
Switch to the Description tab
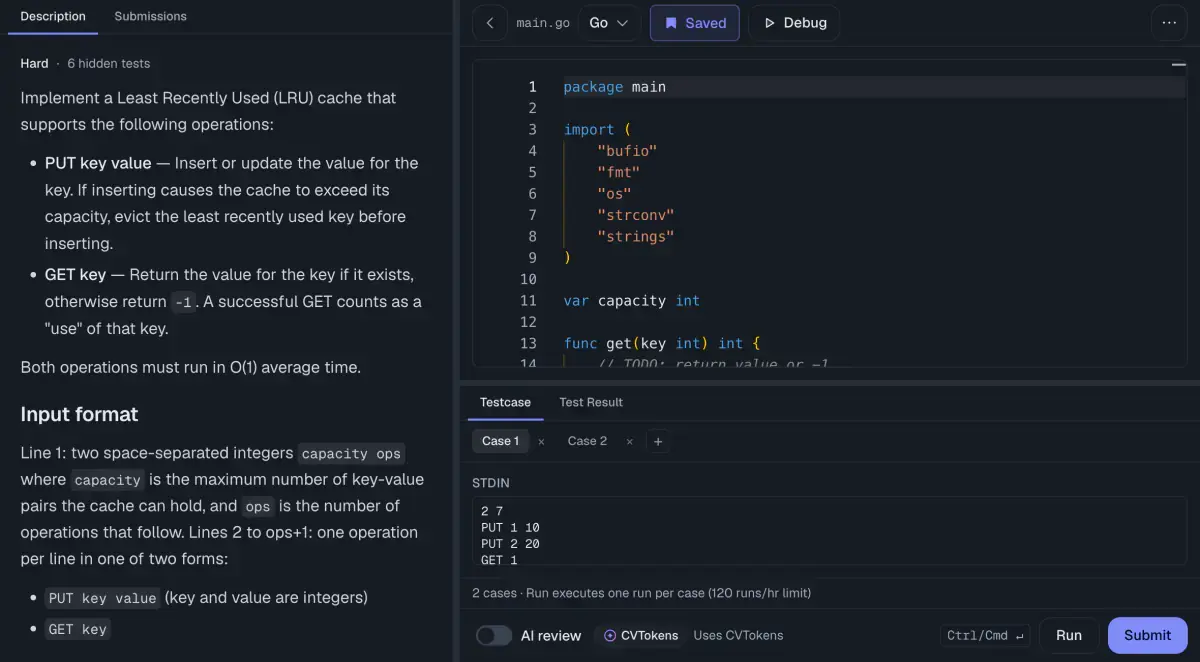click(53, 16)
